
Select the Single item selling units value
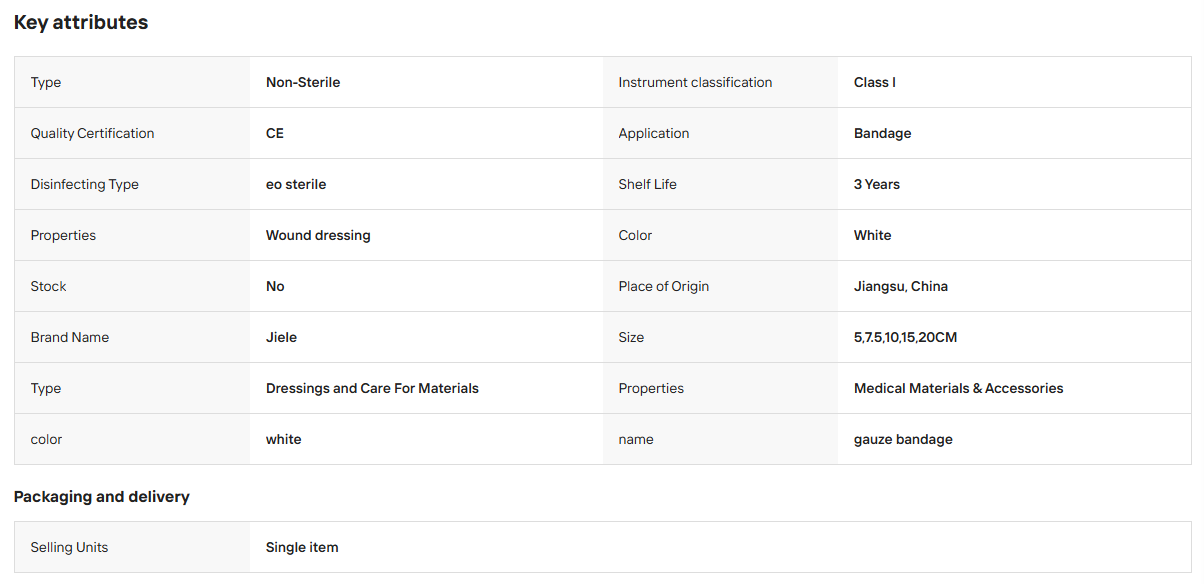pyautogui.click(x=302, y=547)
